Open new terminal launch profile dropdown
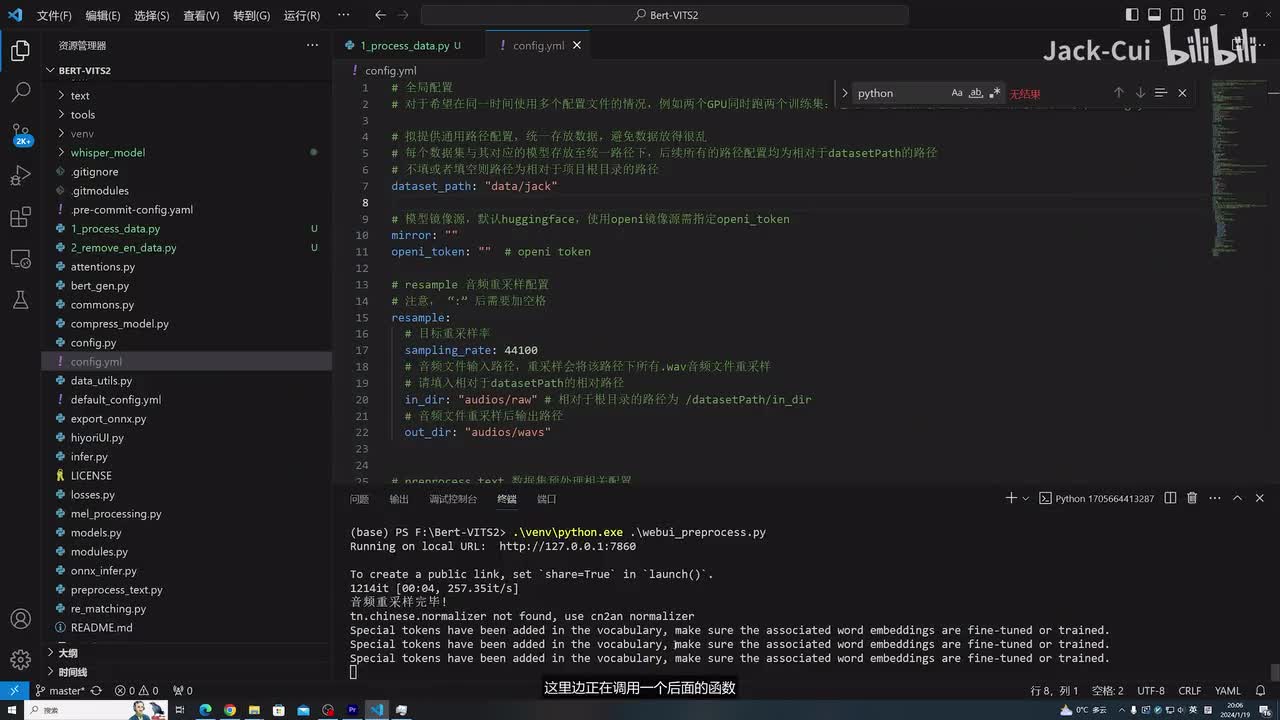 pyautogui.click(x=1025, y=498)
